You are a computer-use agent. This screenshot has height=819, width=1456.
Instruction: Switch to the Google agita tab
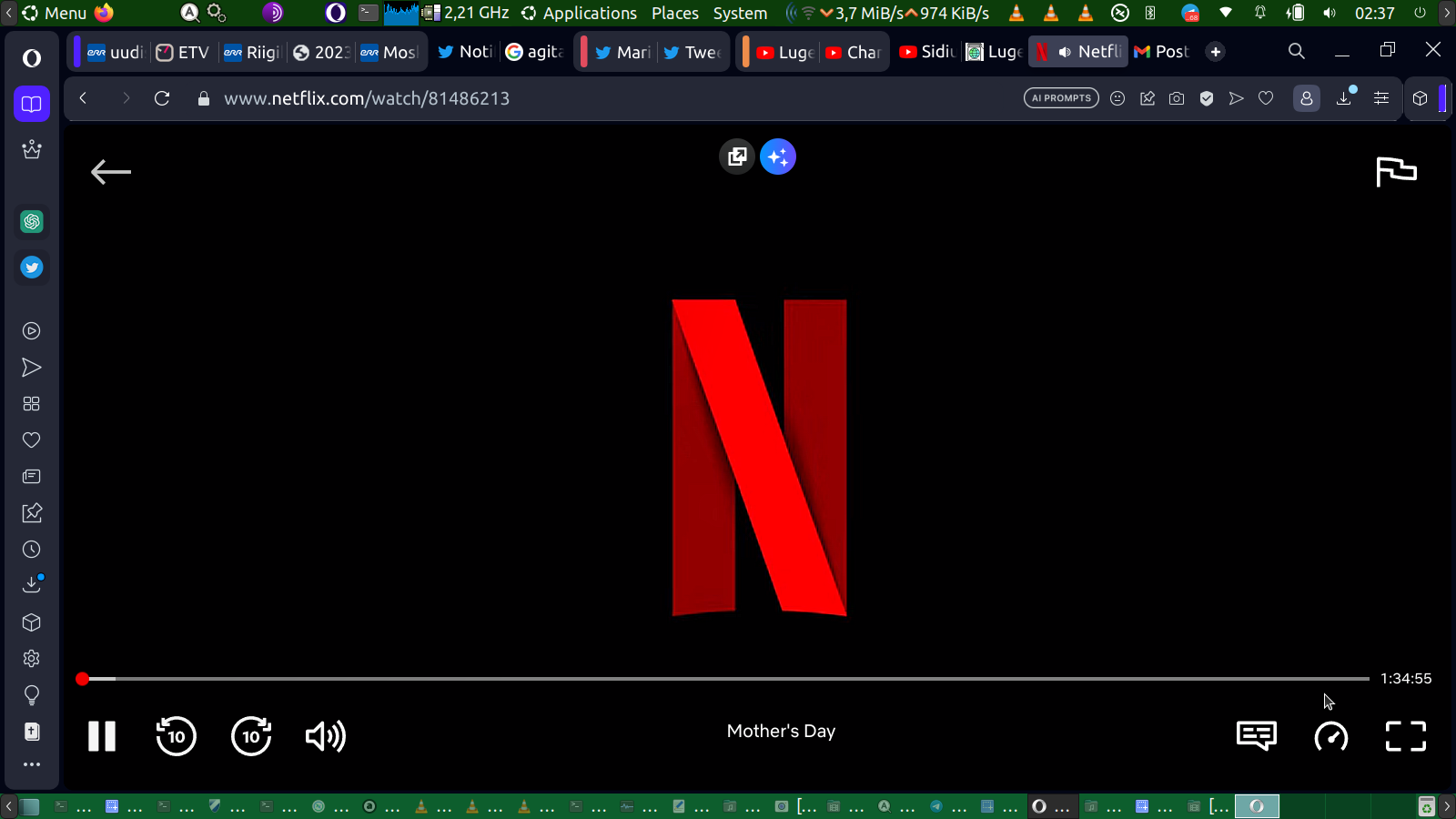[534, 52]
